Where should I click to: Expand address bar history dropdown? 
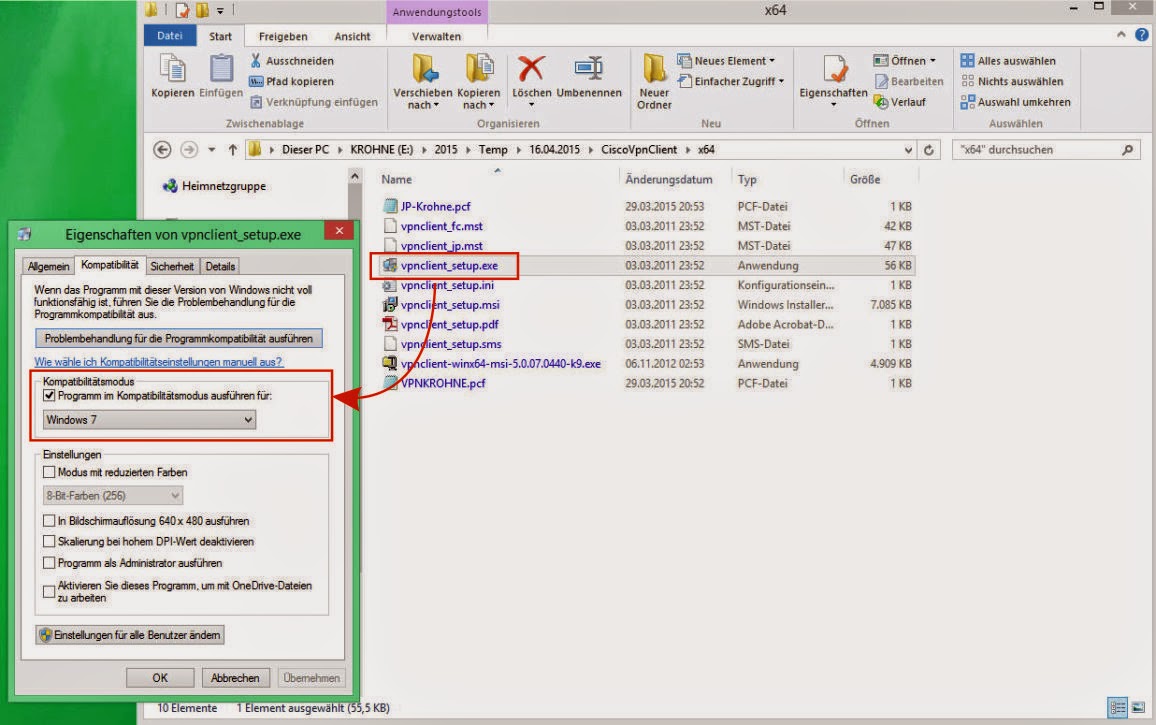tap(908, 150)
